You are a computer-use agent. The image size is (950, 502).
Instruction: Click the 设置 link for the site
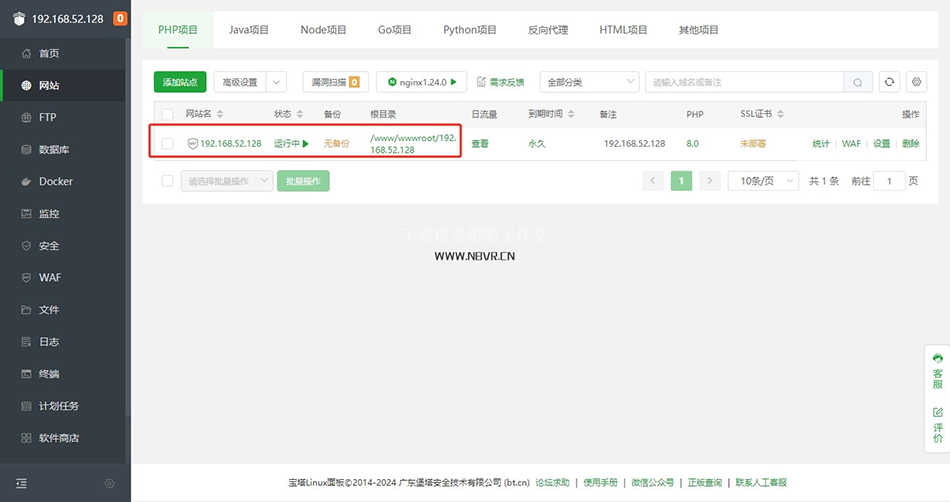(881, 144)
